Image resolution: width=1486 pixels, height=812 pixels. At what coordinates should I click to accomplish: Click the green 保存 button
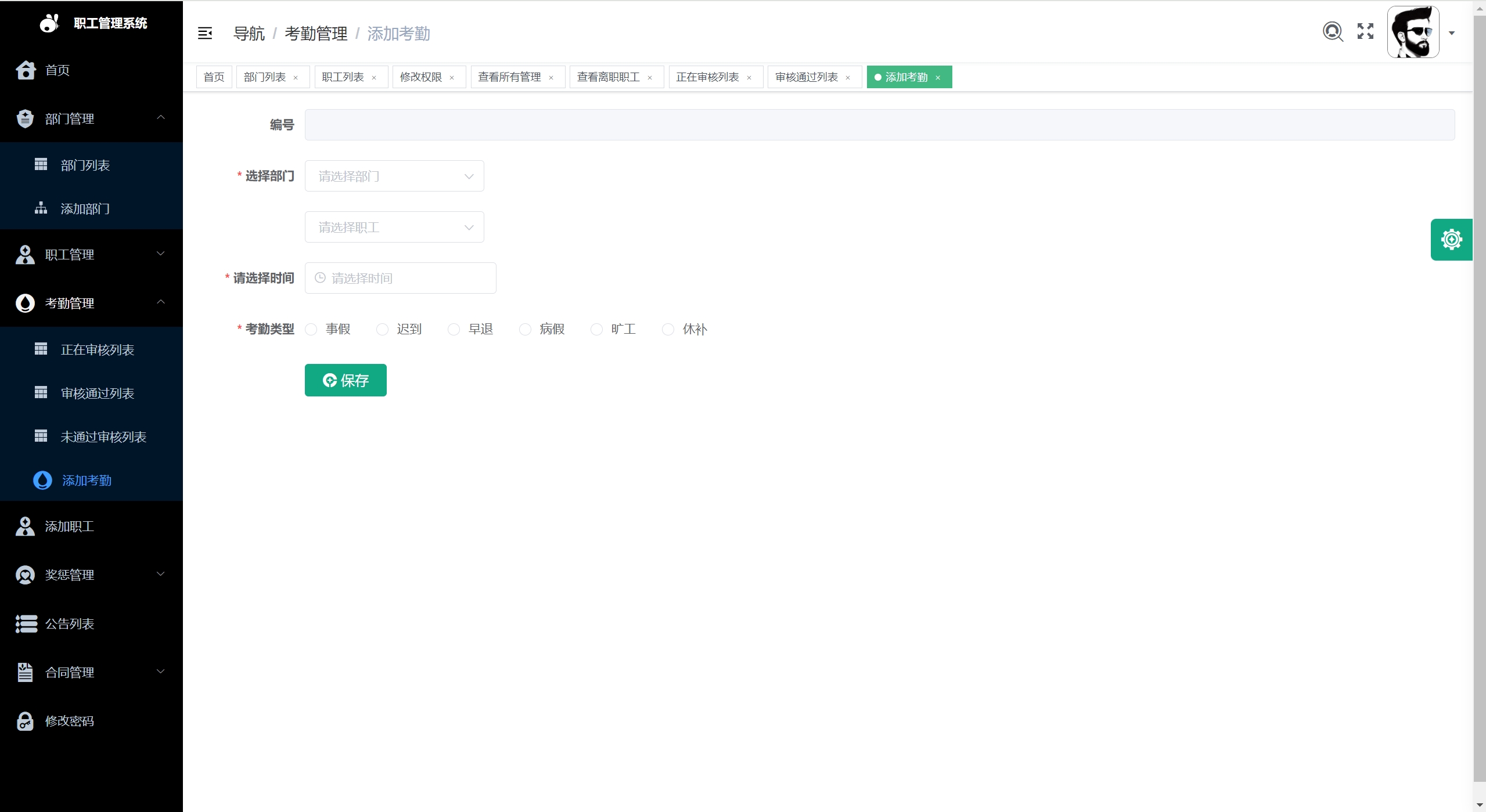[x=346, y=380]
